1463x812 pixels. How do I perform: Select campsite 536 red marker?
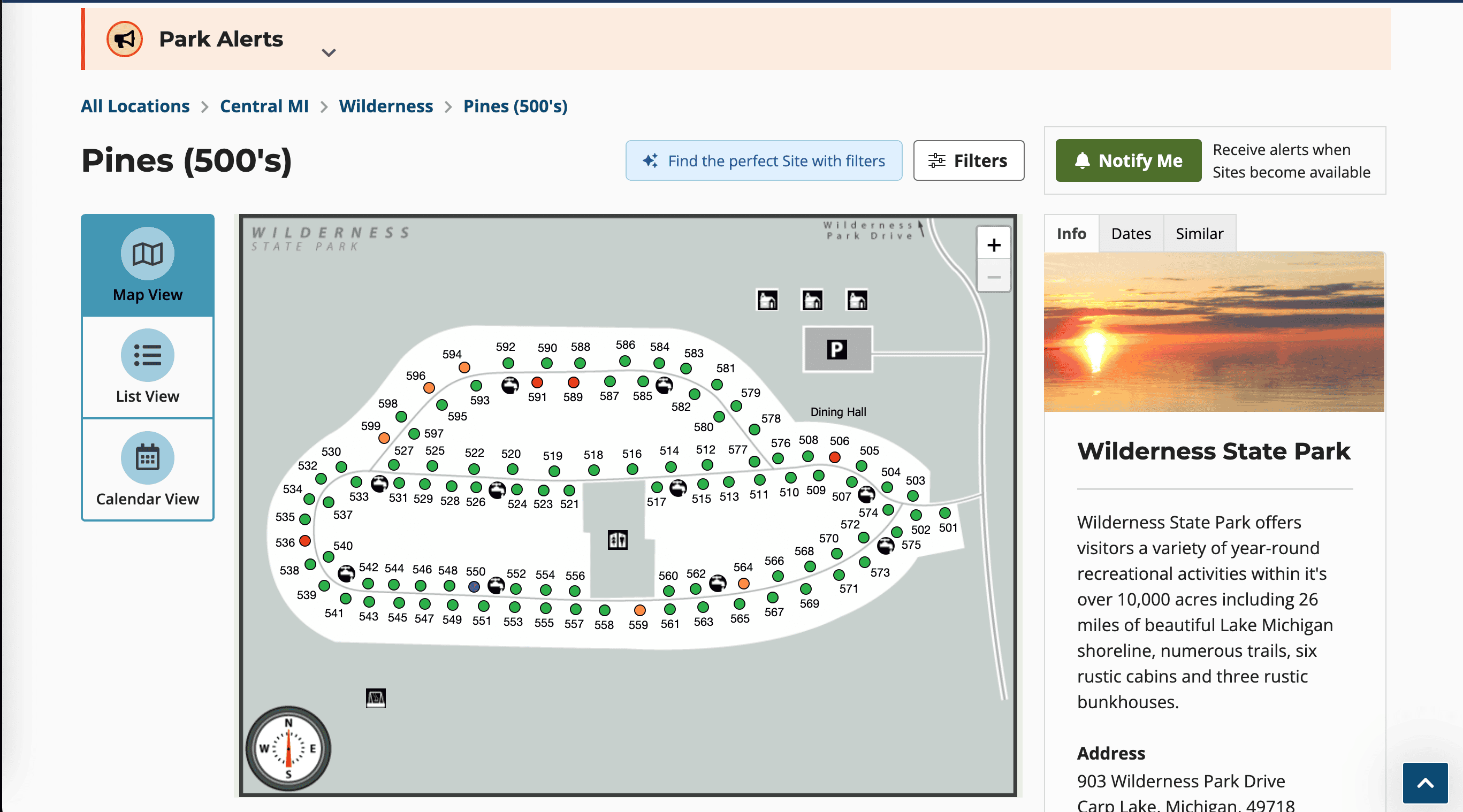(305, 541)
